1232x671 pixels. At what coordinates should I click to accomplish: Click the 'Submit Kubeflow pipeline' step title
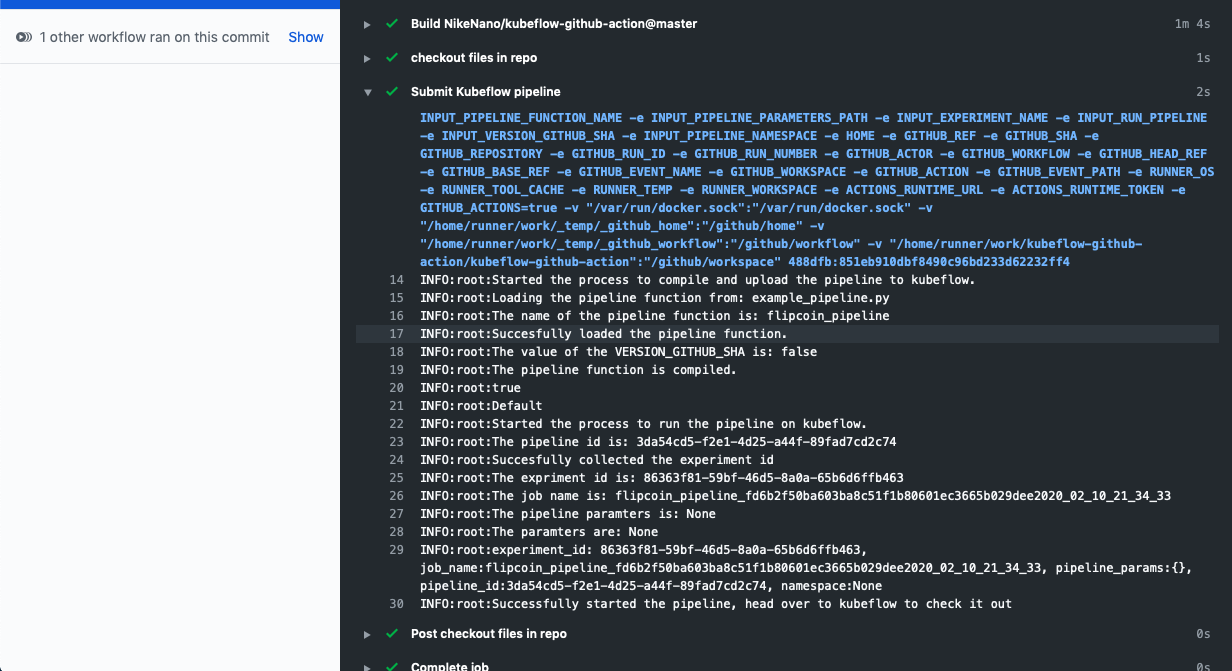pos(485,92)
